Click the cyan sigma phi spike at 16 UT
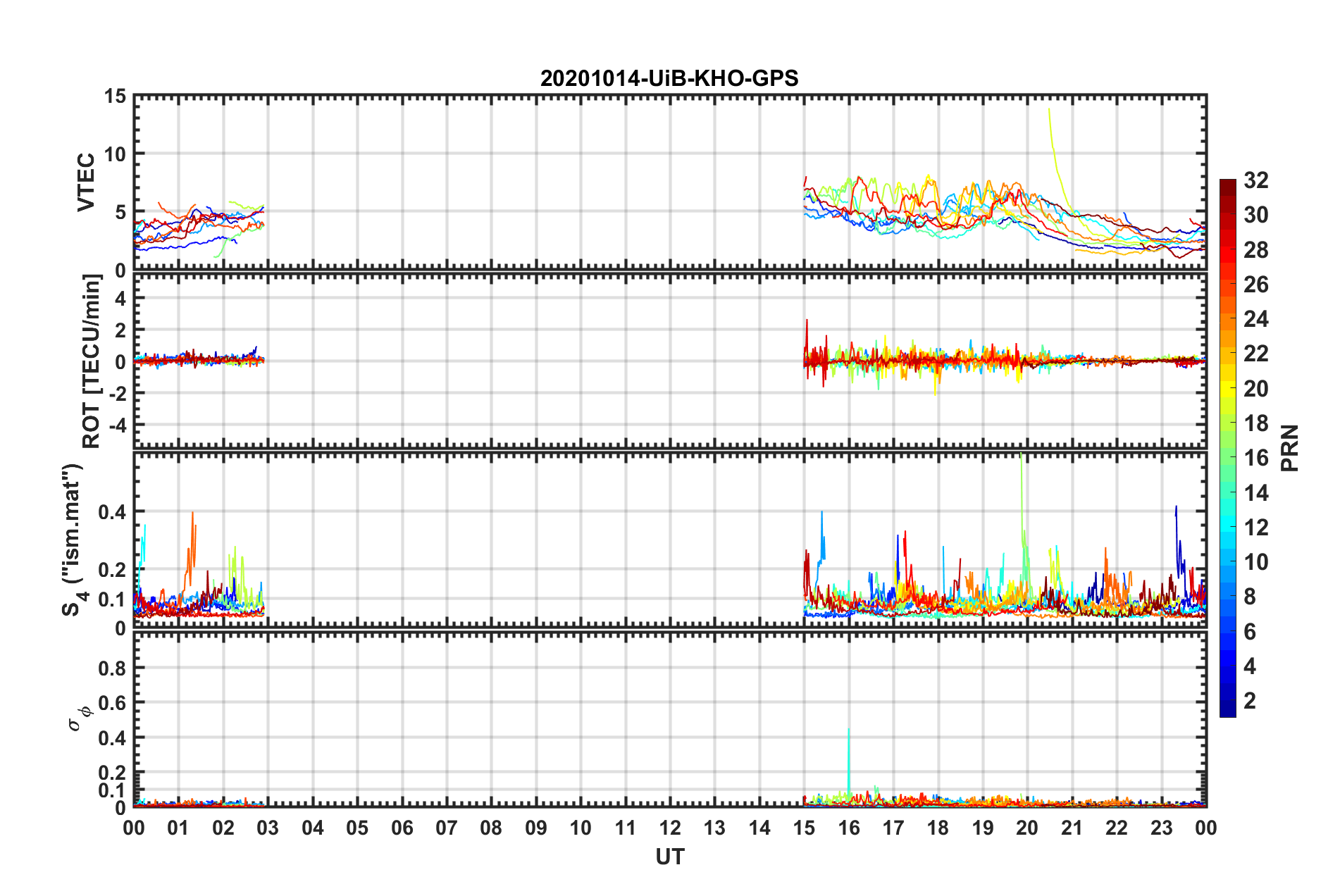Image resolution: width=1340 pixels, height=896 pixels. pyautogui.click(x=848, y=764)
